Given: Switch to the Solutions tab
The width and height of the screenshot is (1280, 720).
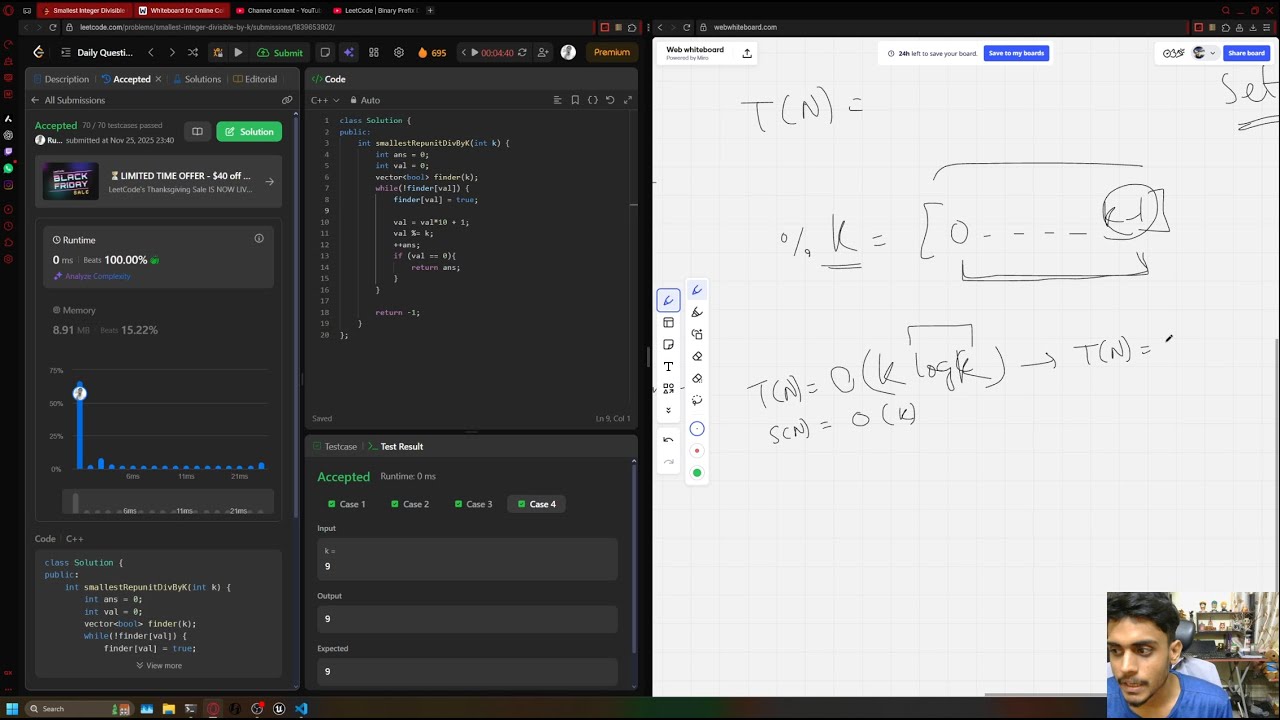Looking at the screenshot, I should 196,79.
